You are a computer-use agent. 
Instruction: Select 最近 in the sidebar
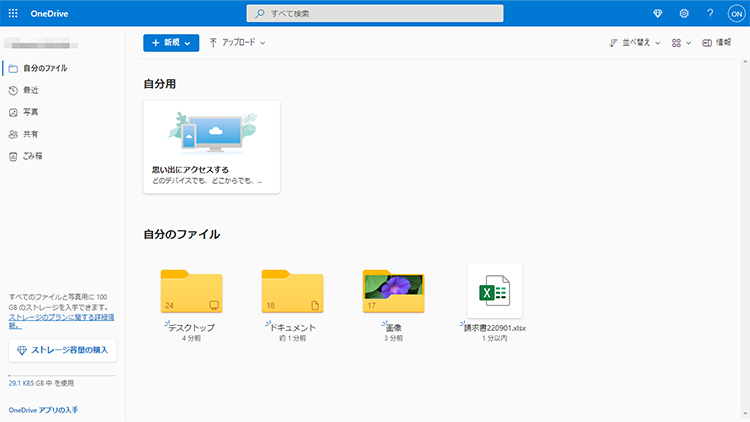point(31,90)
